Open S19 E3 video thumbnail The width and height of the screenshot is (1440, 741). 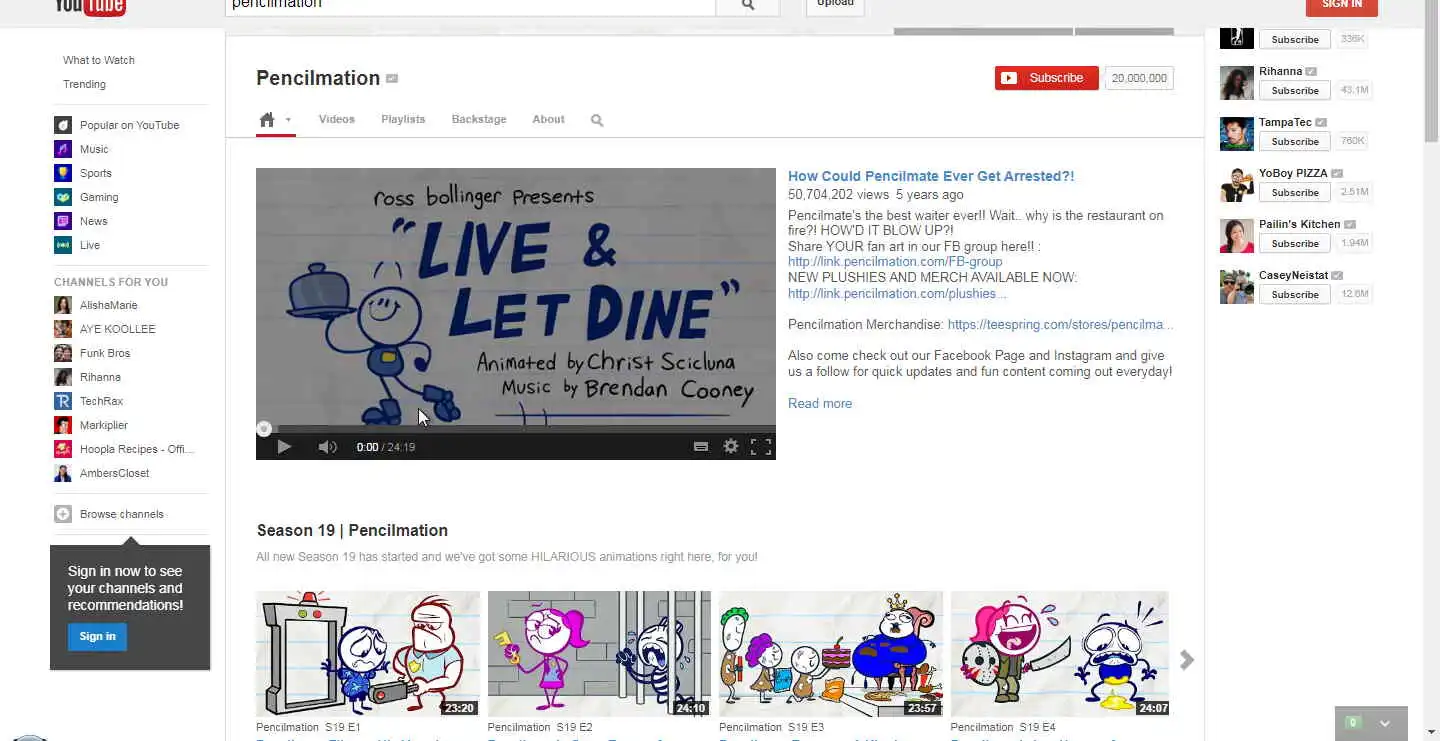click(x=831, y=654)
